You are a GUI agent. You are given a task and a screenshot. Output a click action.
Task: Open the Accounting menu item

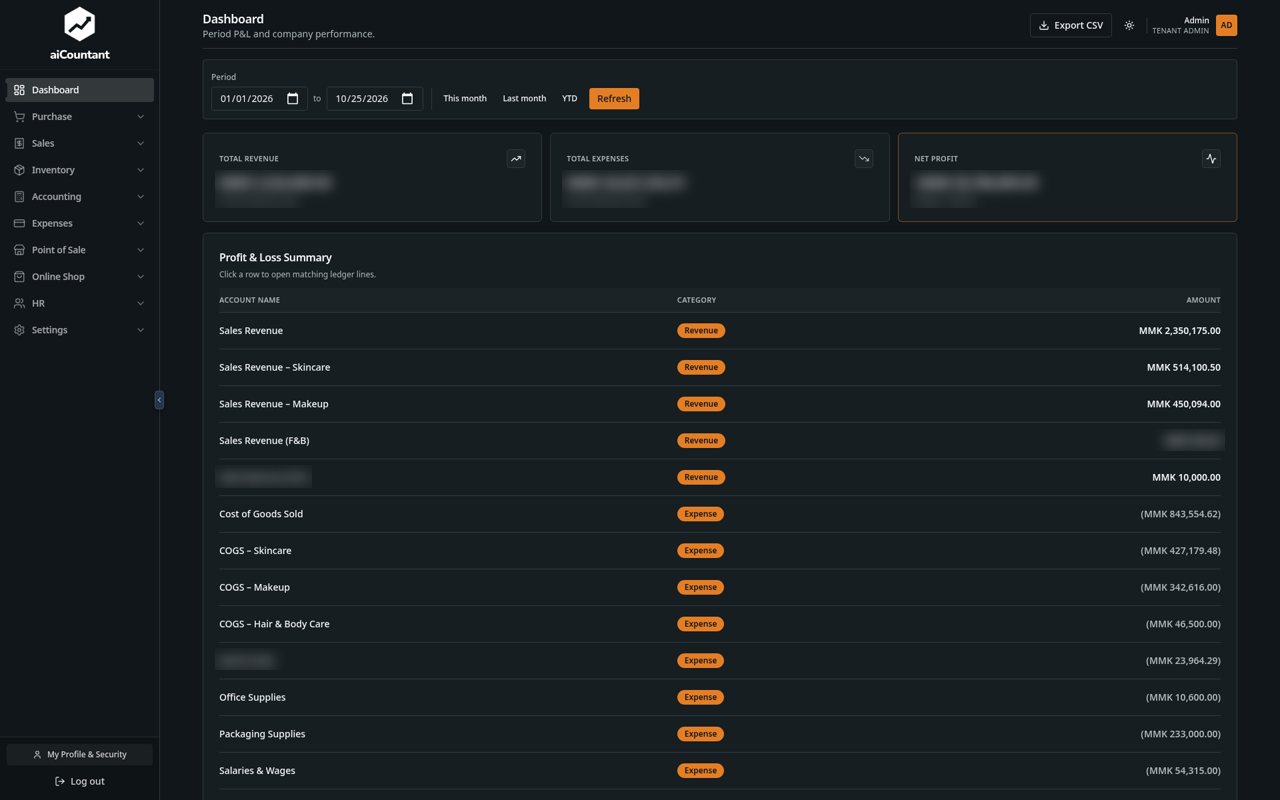pos(80,197)
